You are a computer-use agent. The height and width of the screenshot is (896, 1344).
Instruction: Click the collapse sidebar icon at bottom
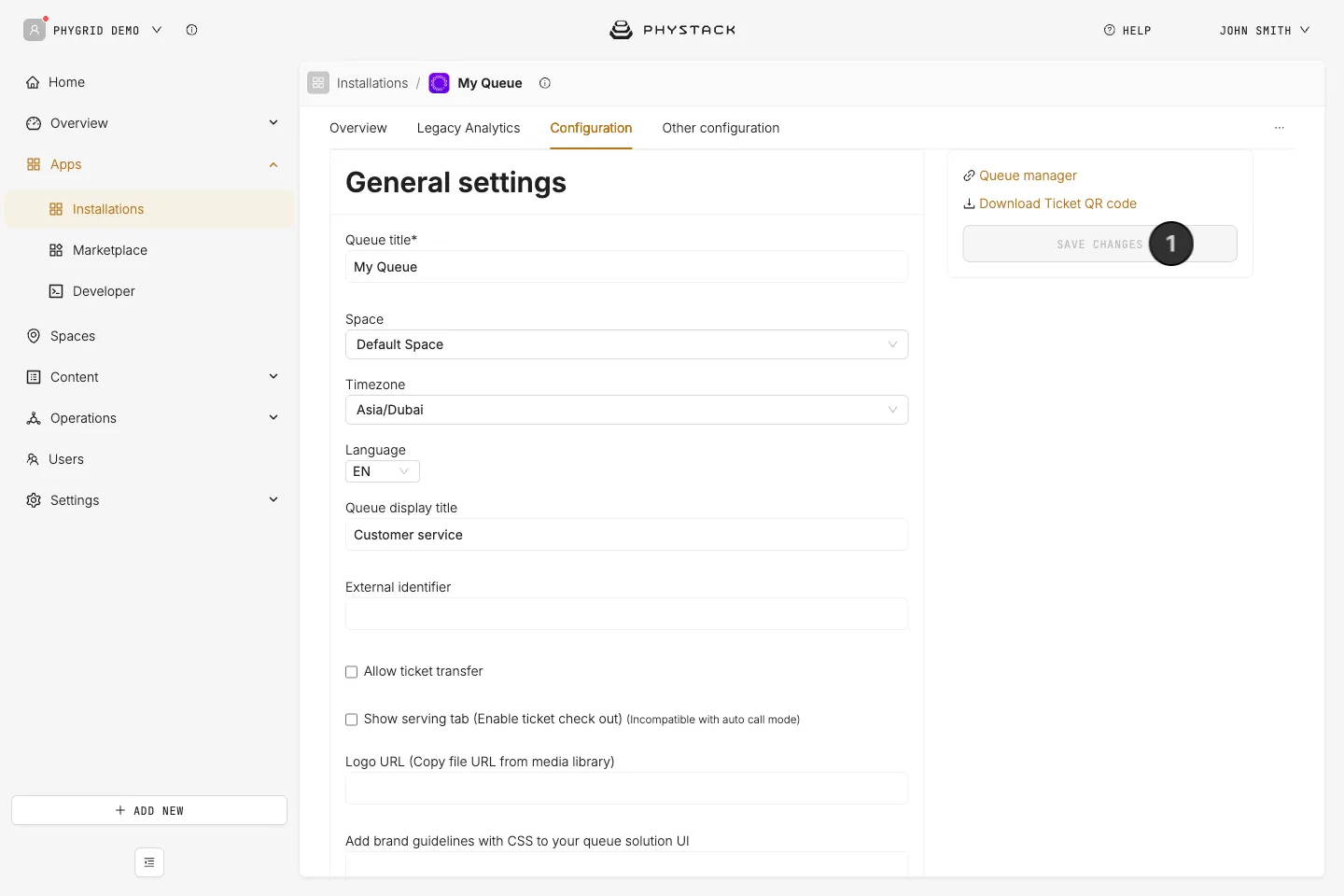click(149, 862)
